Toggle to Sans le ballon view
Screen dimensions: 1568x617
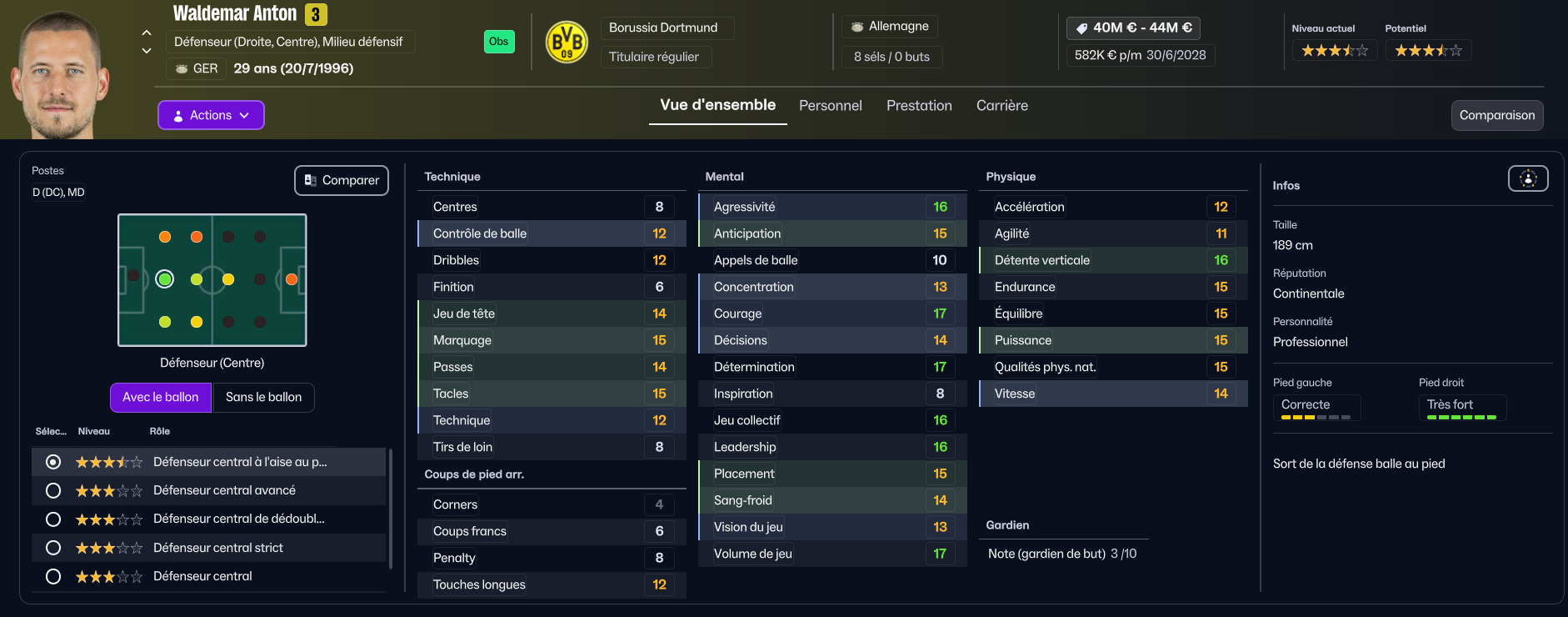[263, 398]
